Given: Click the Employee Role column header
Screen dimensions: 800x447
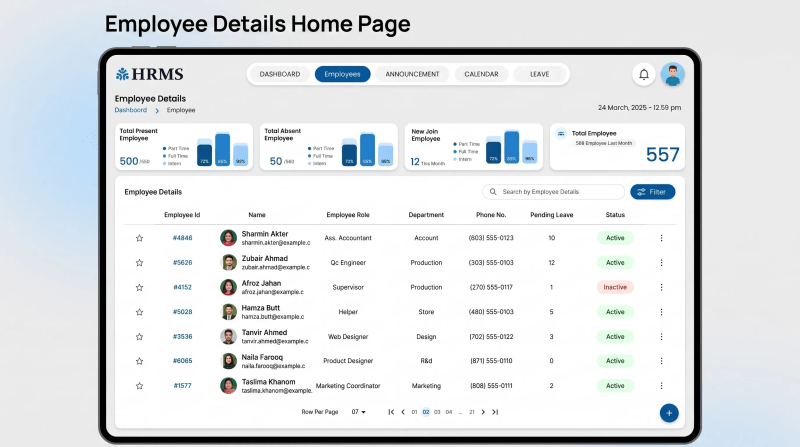Looking at the screenshot, I should tap(348, 215).
